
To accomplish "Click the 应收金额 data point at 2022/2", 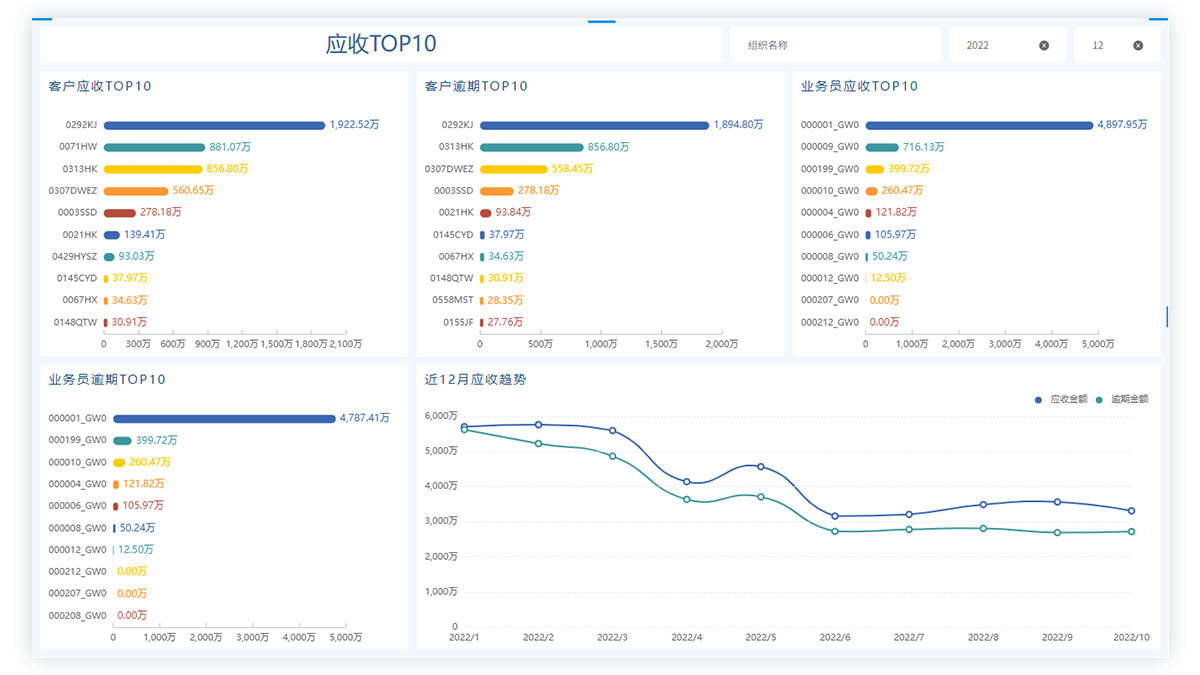I will (539, 425).
